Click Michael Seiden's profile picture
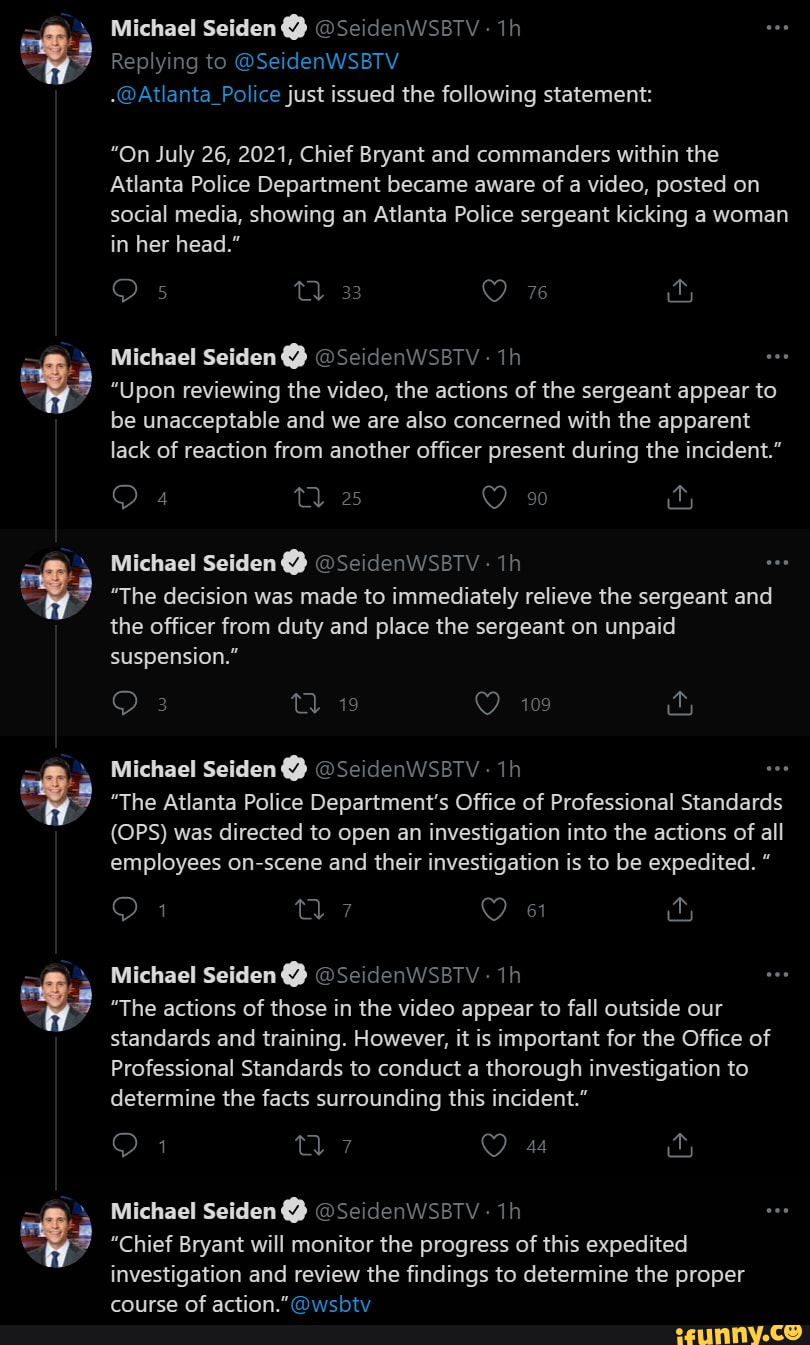810x1345 pixels. [x=56, y=48]
